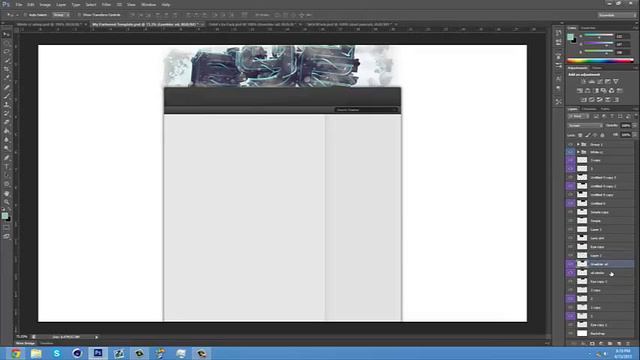Select the Gradient tool
Screen dimensions: 640x360
(7, 131)
